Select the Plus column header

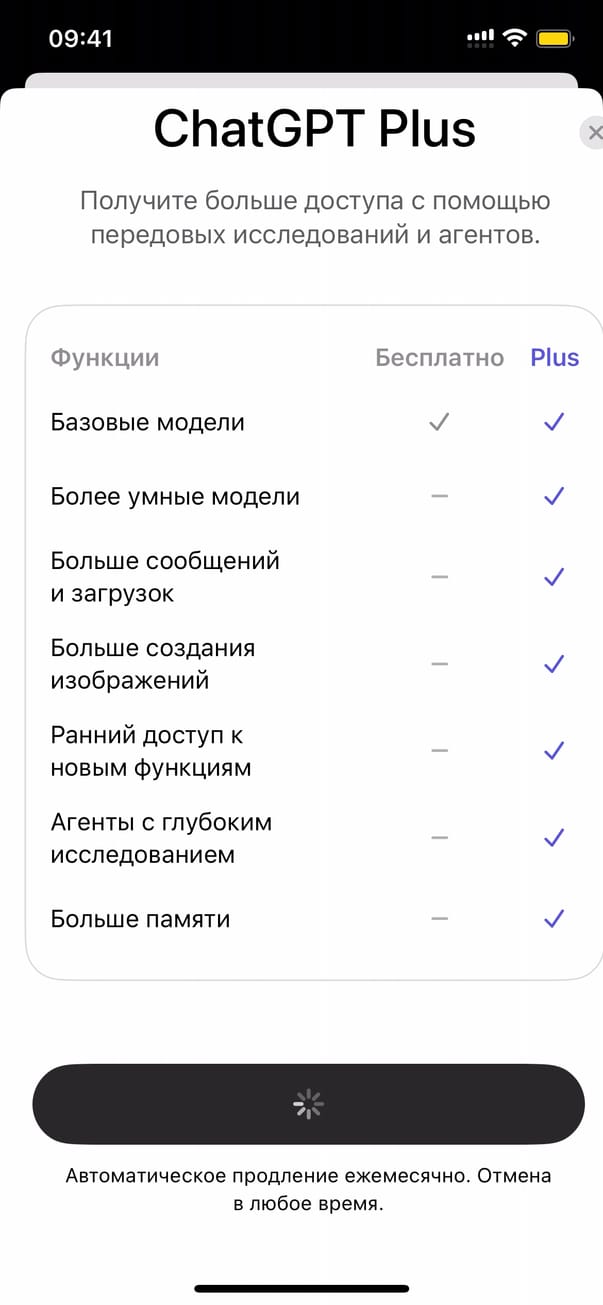point(554,358)
